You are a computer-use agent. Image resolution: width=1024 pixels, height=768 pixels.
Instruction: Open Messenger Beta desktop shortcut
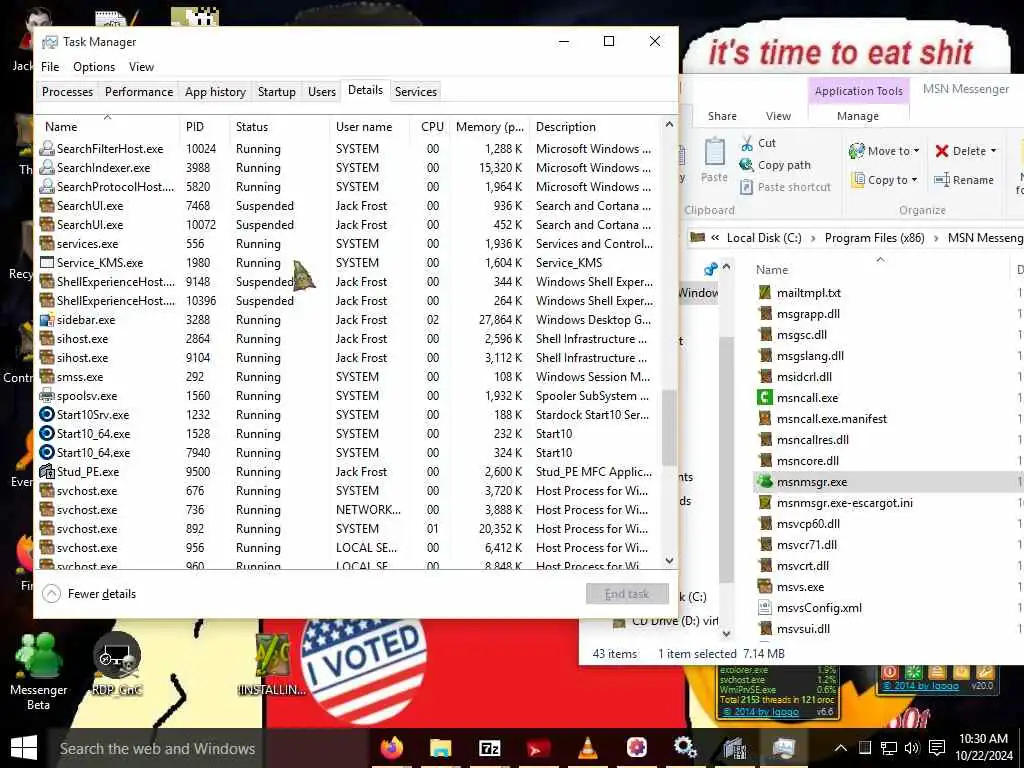[x=39, y=672]
